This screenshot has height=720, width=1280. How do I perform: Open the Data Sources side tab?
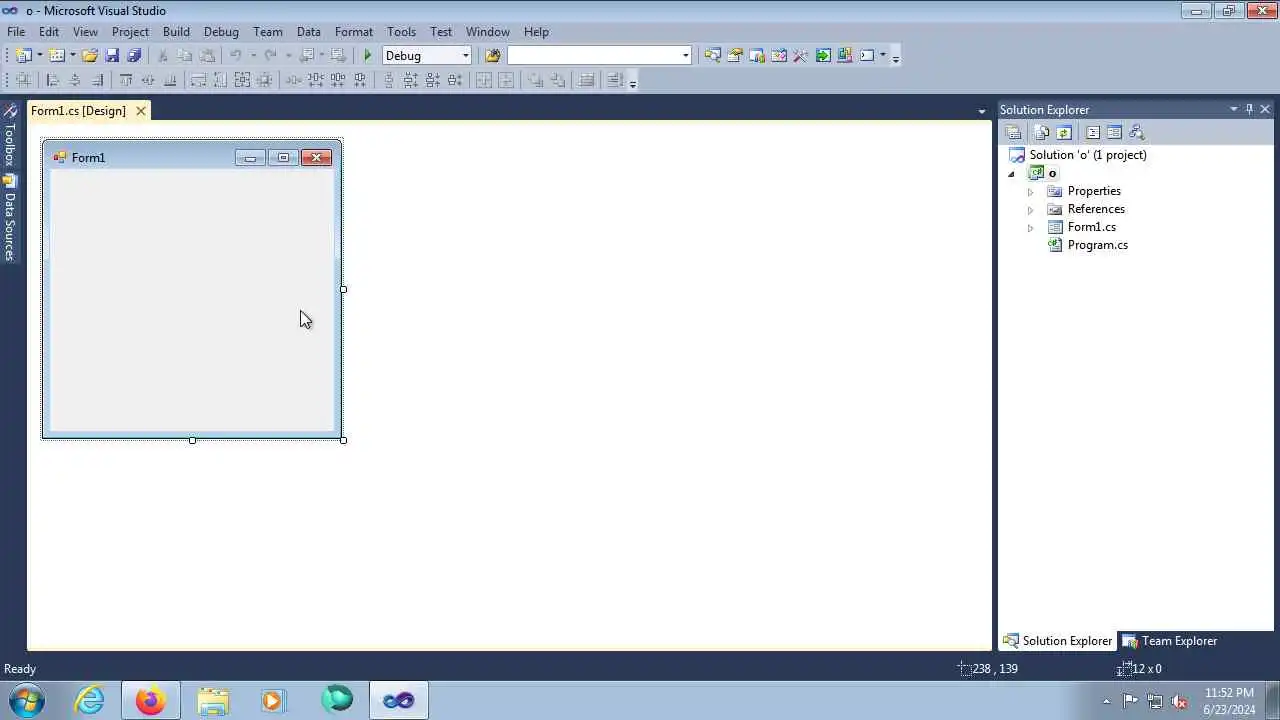10,218
